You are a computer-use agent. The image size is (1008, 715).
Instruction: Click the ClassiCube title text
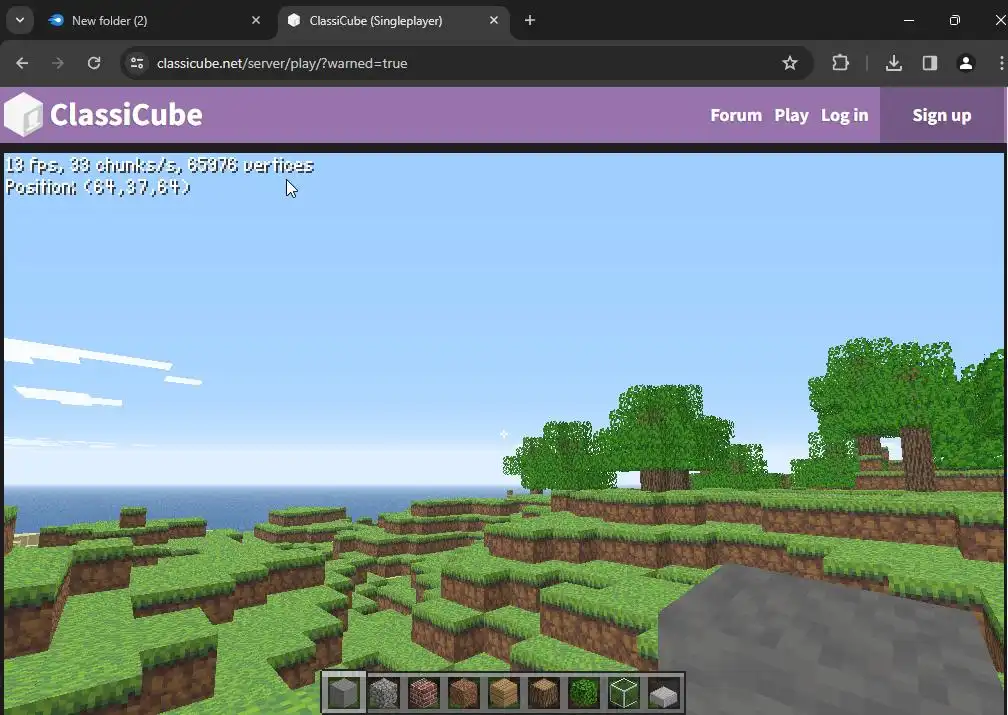click(x=126, y=115)
